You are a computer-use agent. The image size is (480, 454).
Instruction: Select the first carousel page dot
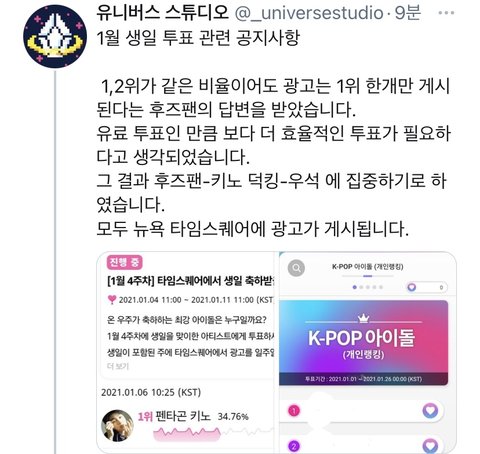355,287
